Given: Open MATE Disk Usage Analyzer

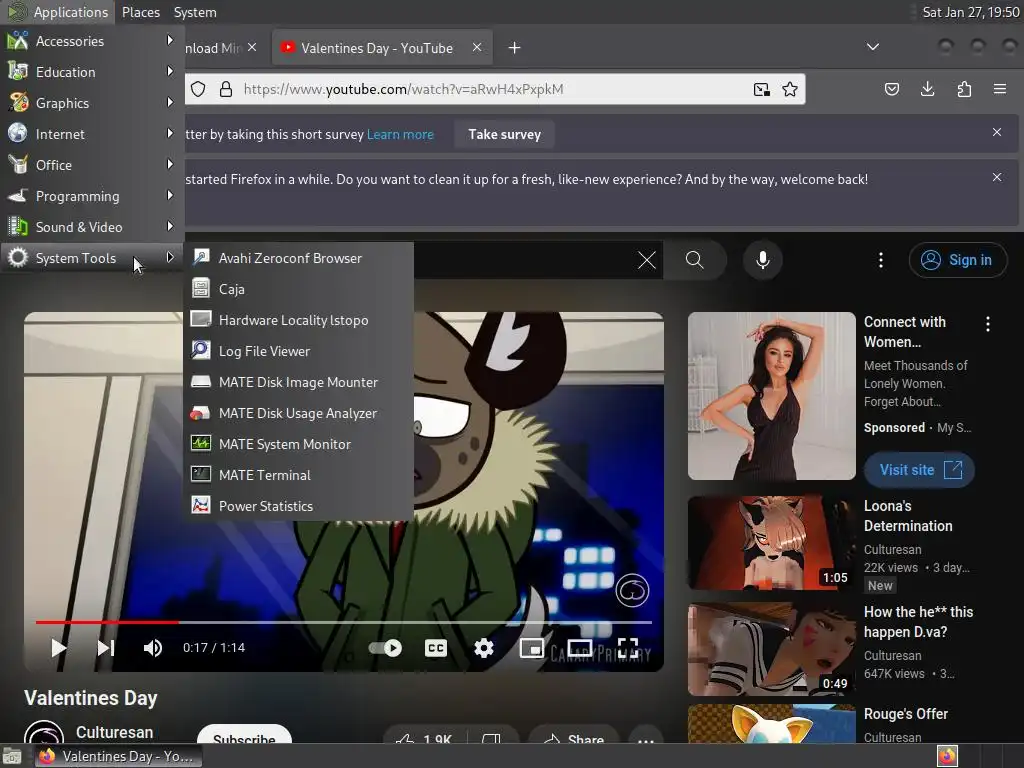Looking at the screenshot, I should point(298,413).
